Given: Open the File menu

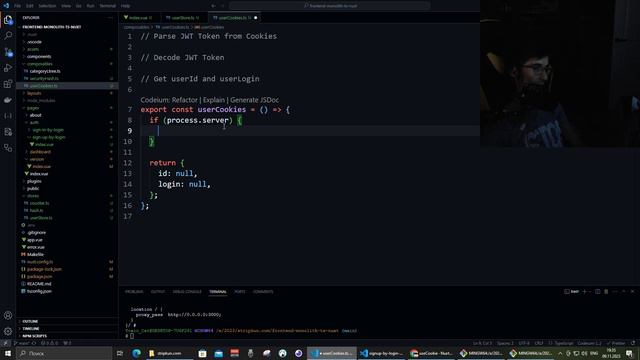Looking at the screenshot, I should [x=18, y=6].
